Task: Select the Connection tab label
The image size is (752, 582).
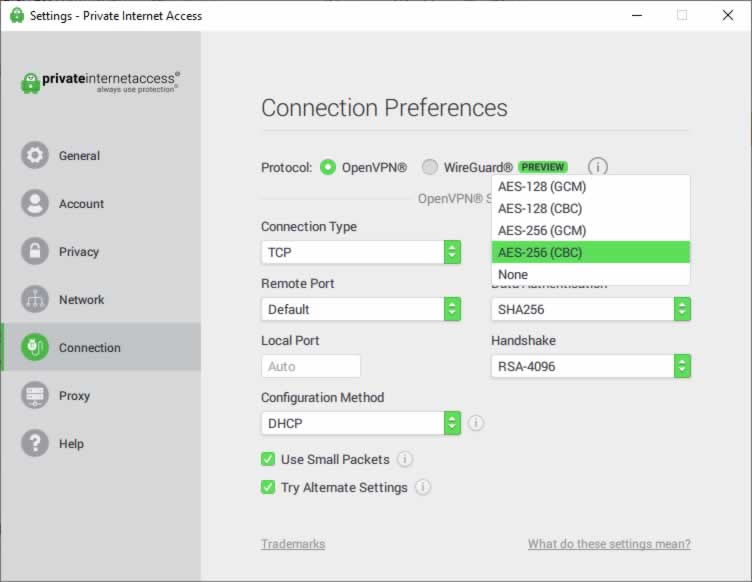Action: point(90,347)
